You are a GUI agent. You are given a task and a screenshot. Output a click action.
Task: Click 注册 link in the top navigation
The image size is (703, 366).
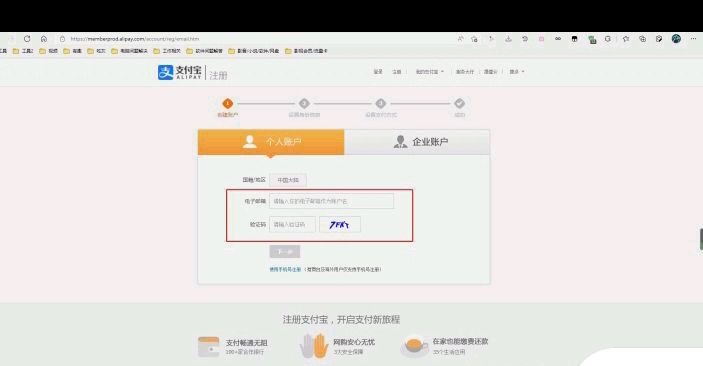coord(397,72)
